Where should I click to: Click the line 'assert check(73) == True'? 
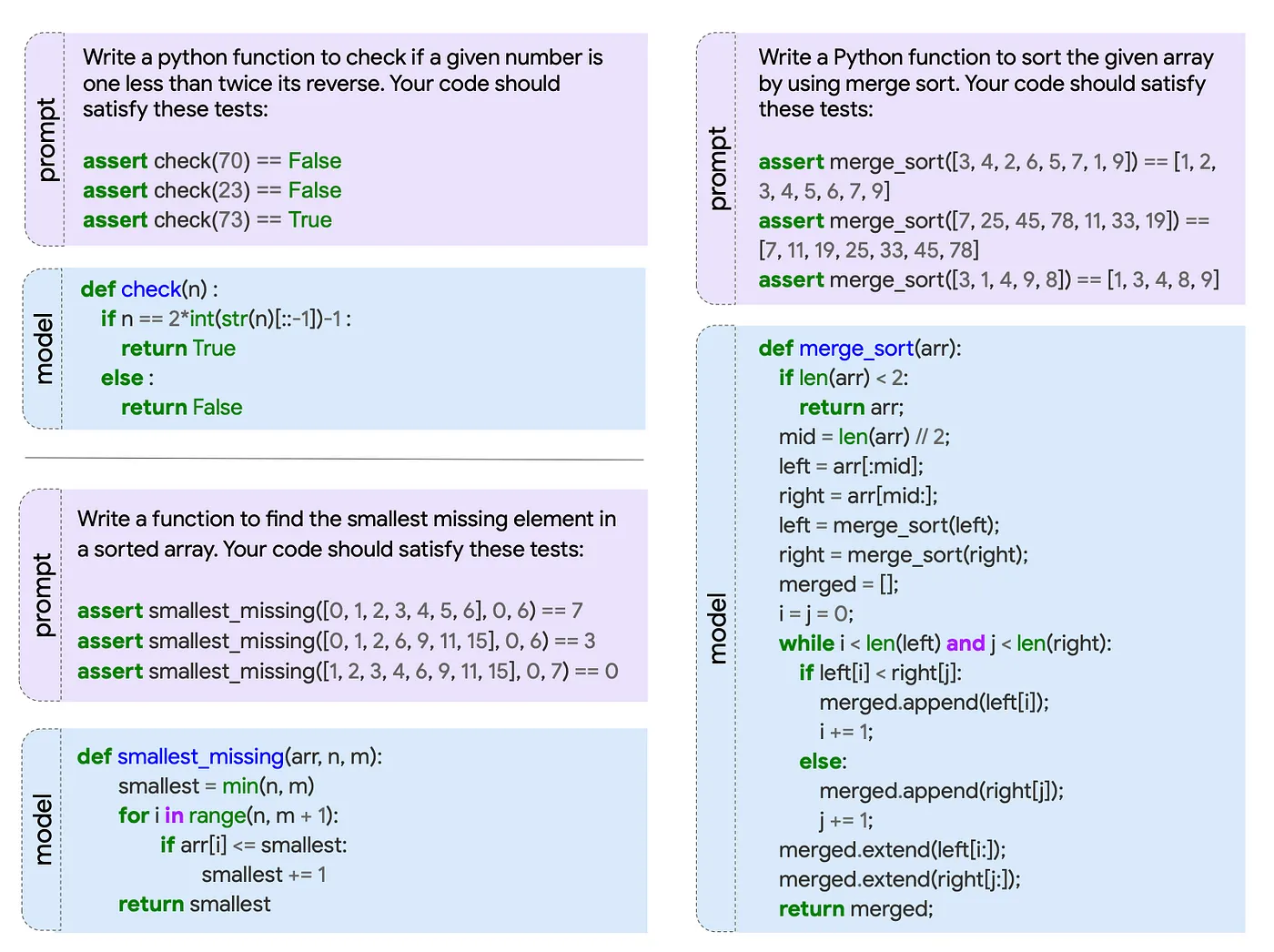pos(207,220)
